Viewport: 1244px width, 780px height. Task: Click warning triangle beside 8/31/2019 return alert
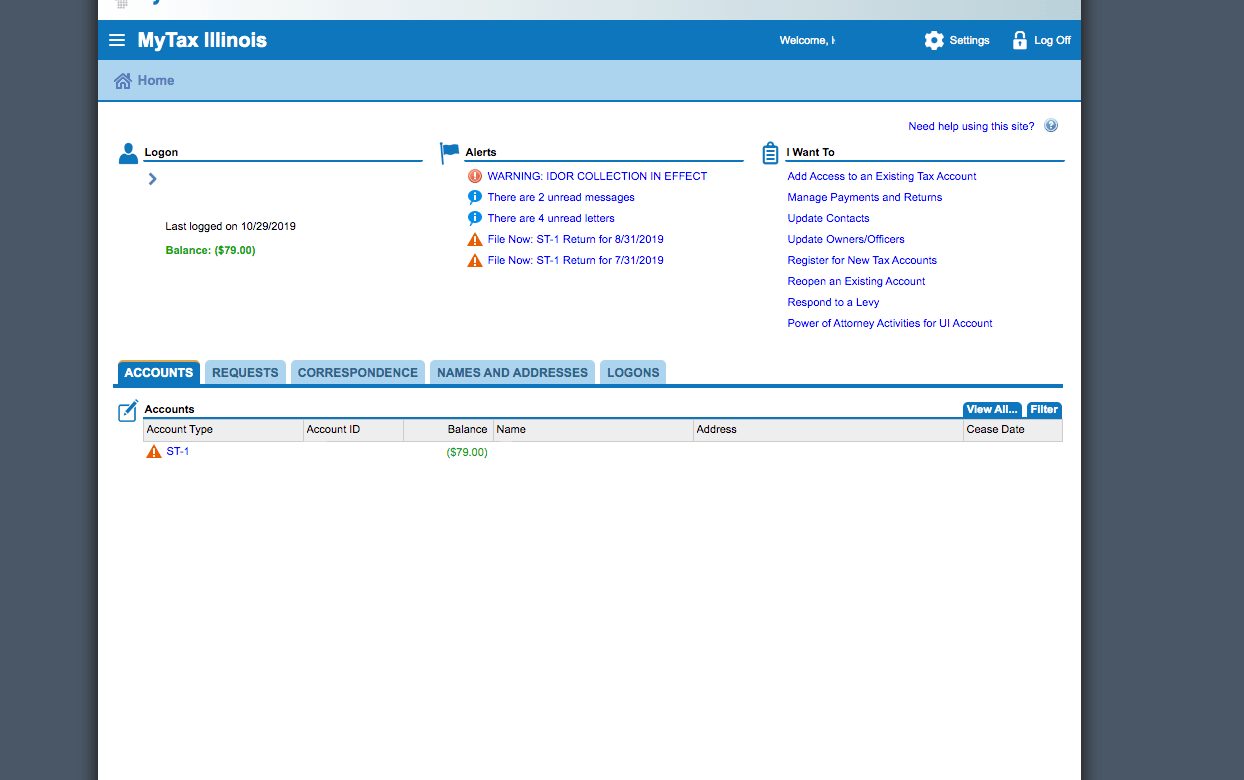475,239
